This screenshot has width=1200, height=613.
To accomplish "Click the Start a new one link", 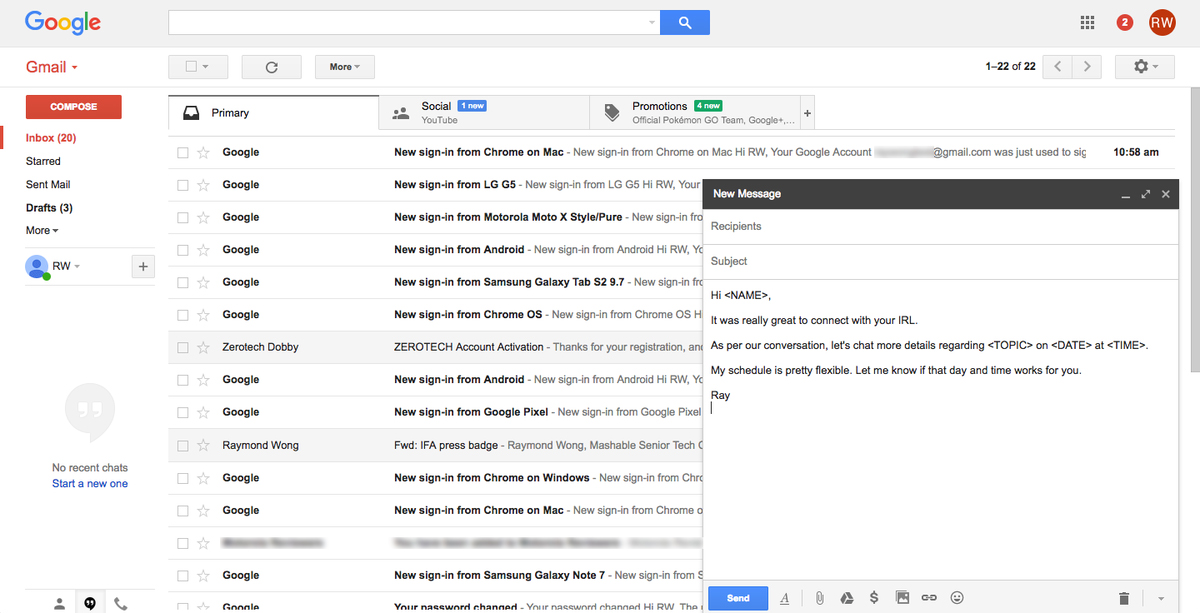I will coord(90,484).
